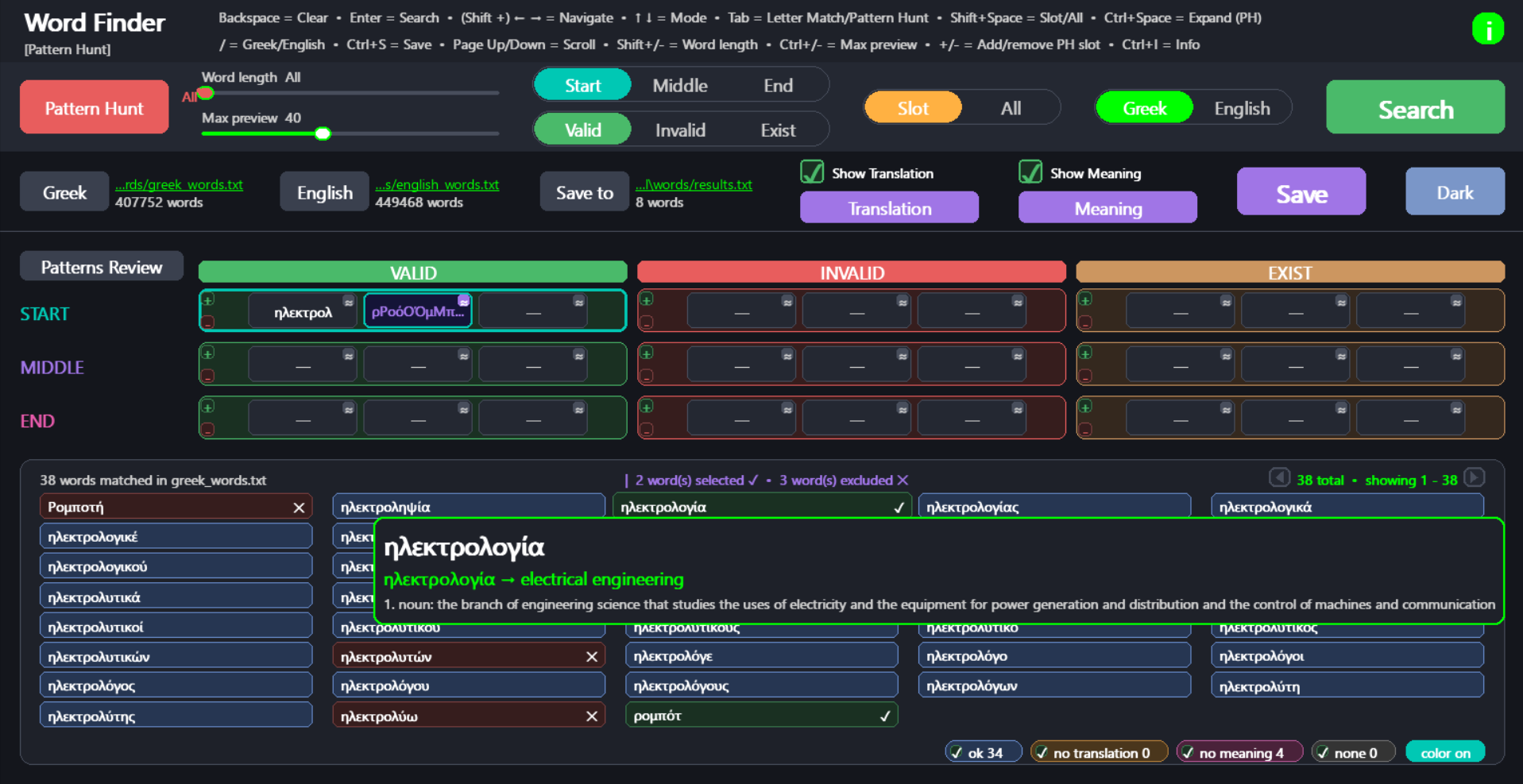Click the X on ηλεκτρολύω word
The height and width of the screenshot is (784, 1523).
click(x=591, y=716)
